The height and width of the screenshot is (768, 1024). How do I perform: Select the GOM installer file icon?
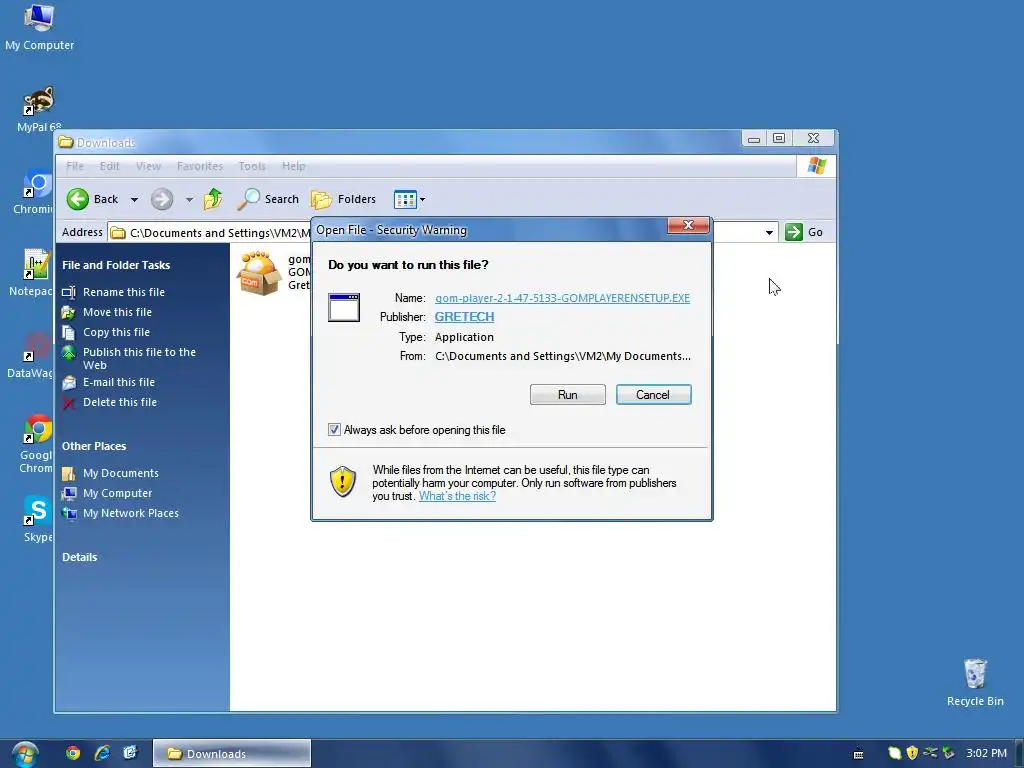coord(259,273)
